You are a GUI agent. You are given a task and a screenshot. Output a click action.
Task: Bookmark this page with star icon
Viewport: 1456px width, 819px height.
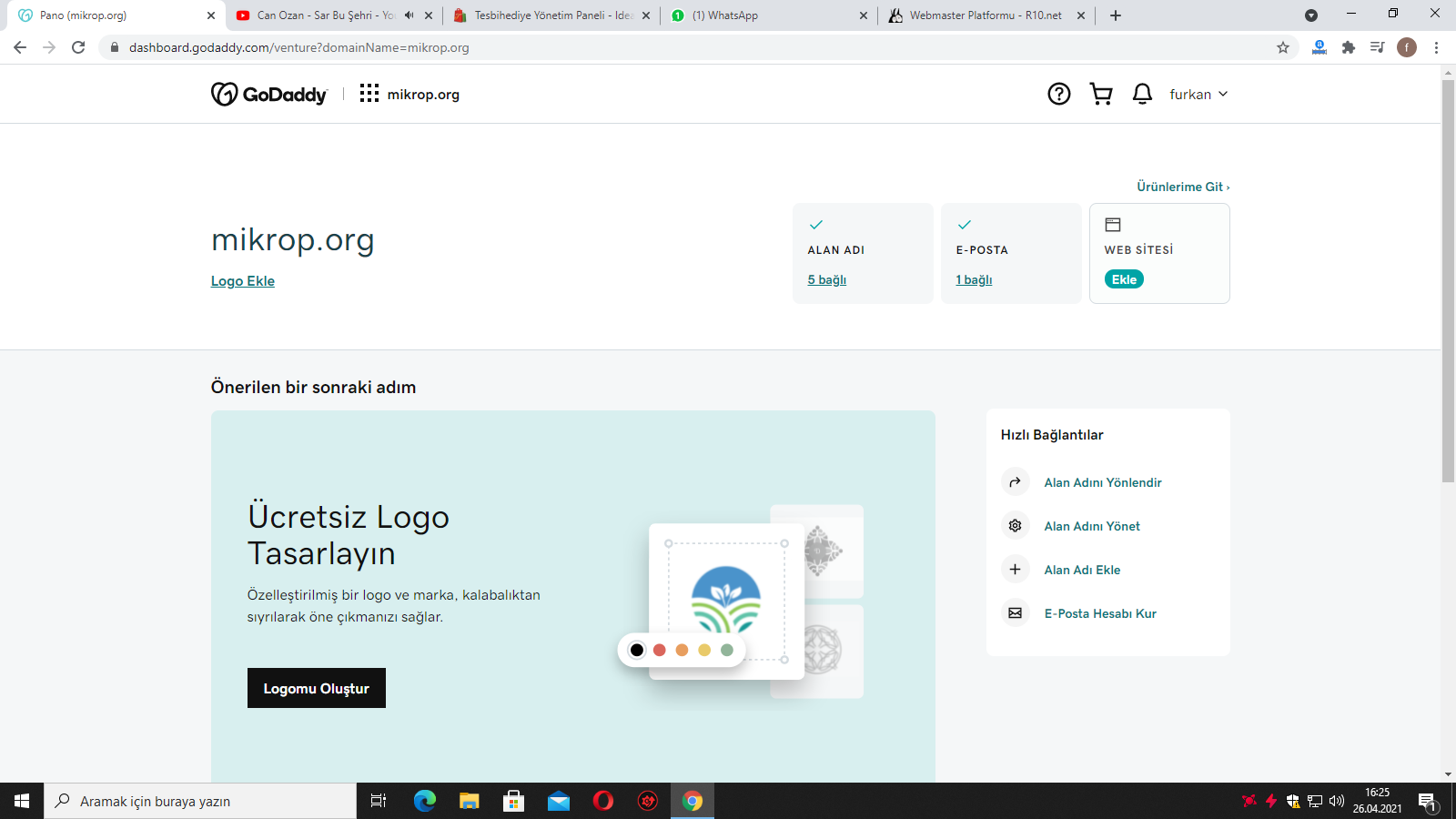point(1283,47)
